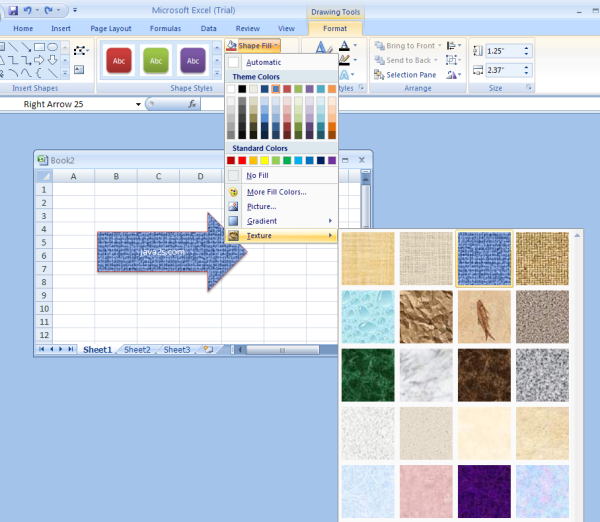Select No Fill option
Viewport: 600px width, 522px height.
(x=256, y=175)
